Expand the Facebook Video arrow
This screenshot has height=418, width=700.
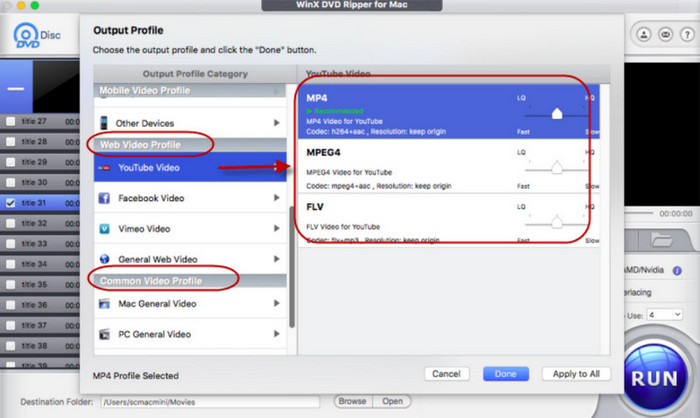click(x=276, y=198)
